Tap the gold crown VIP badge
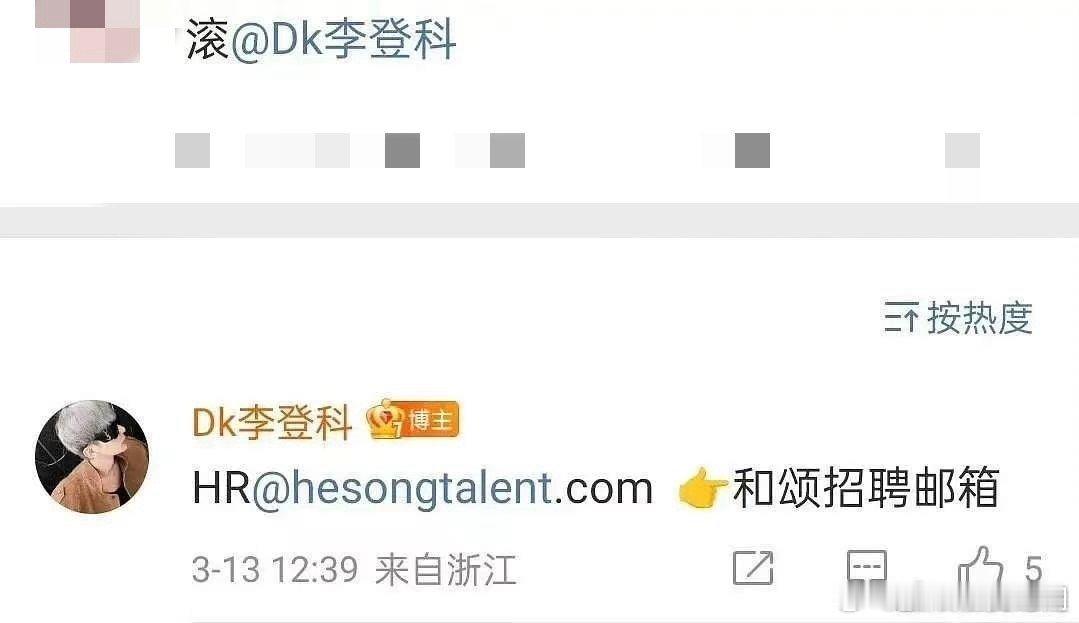Viewport: 1079px width, 623px height. coord(385,419)
